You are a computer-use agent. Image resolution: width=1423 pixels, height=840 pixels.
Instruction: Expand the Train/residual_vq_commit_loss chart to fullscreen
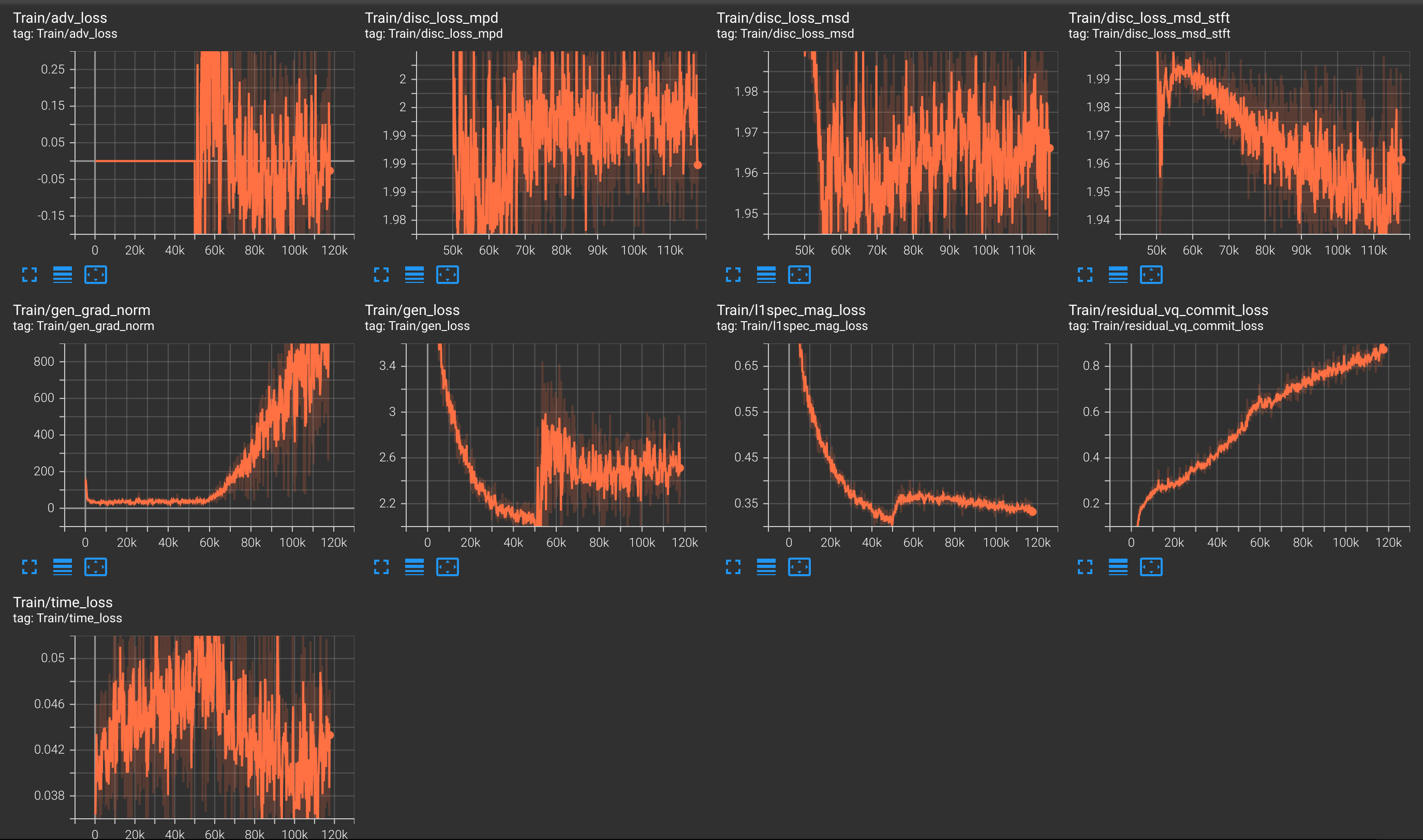click(1085, 567)
